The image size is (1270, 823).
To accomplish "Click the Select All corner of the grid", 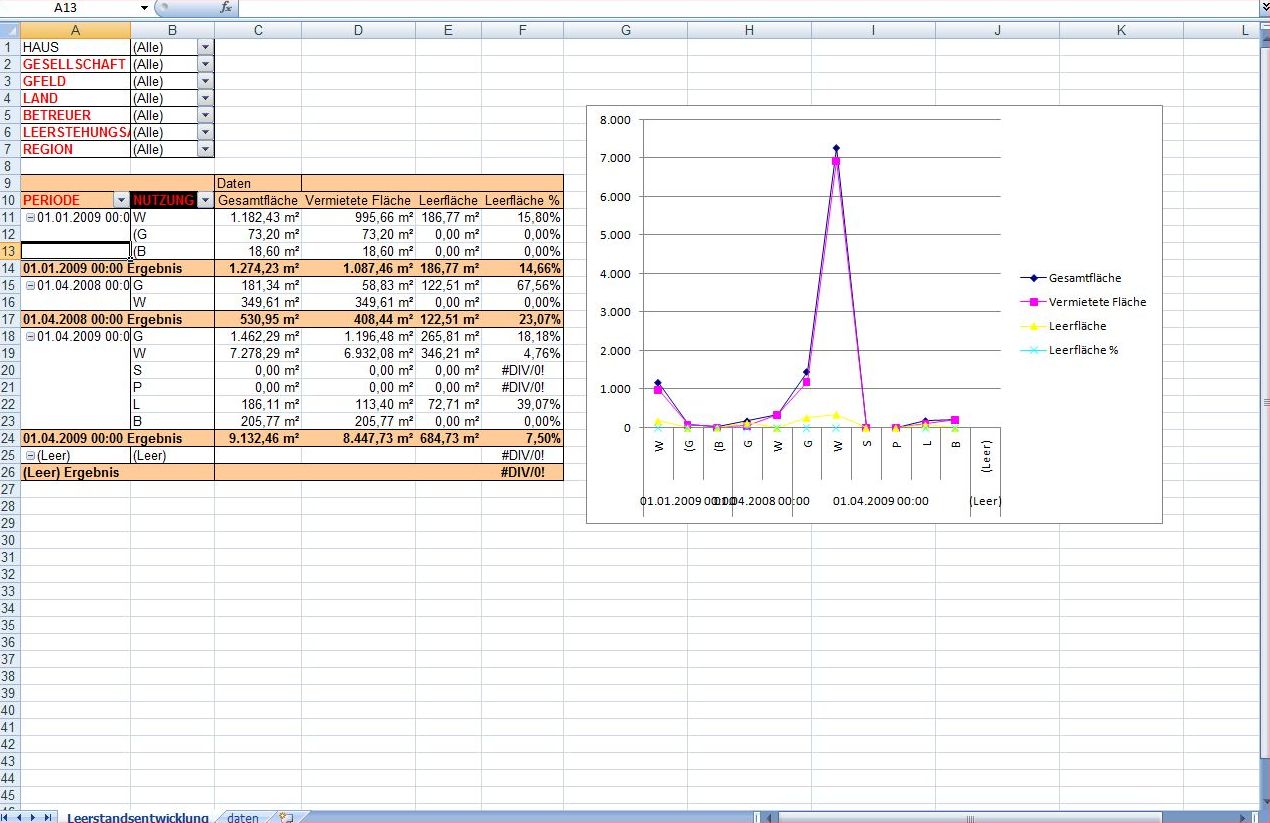I will pyautogui.click(x=10, y=30).
